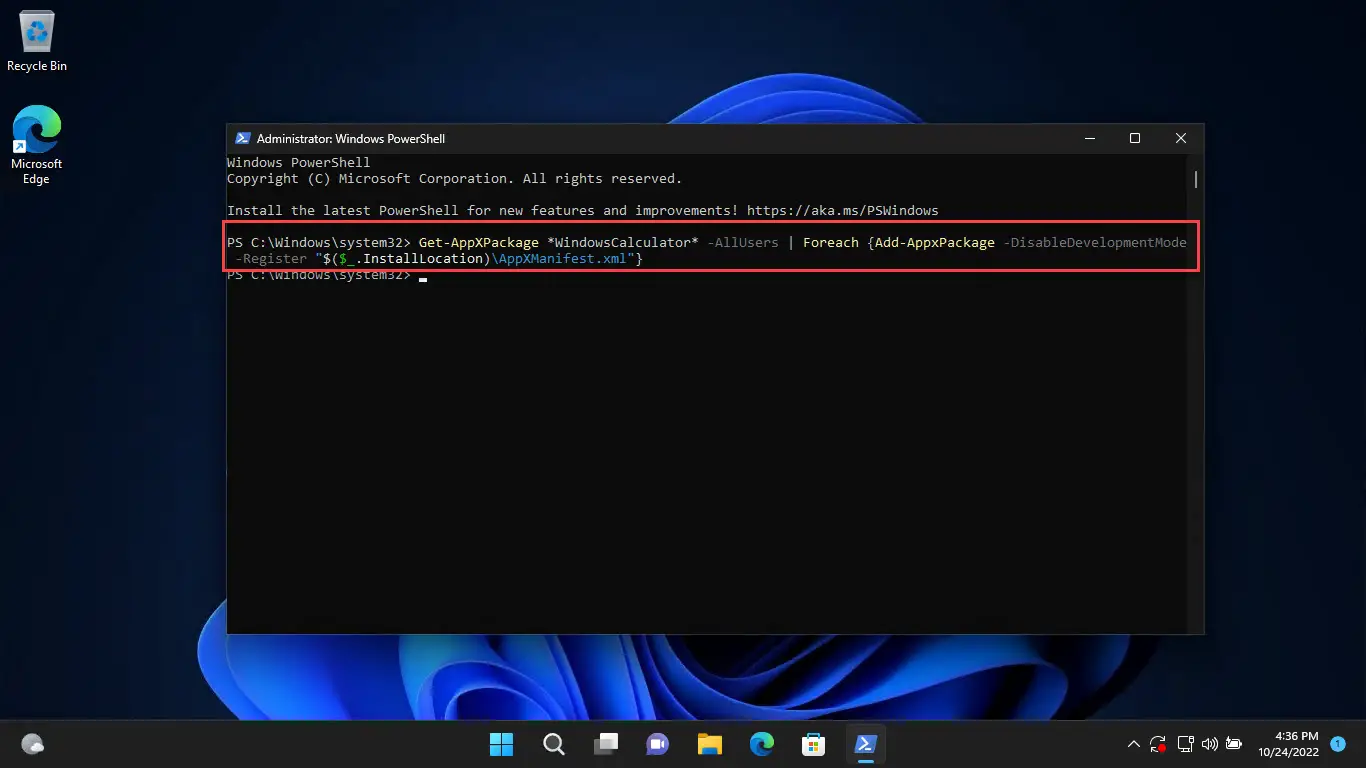Image resolution: width=1366 pixels, height=768 pixels.
Task: Click the PowerShell taskbar icon
Action: pyautogui.click(x=865, y=744)
